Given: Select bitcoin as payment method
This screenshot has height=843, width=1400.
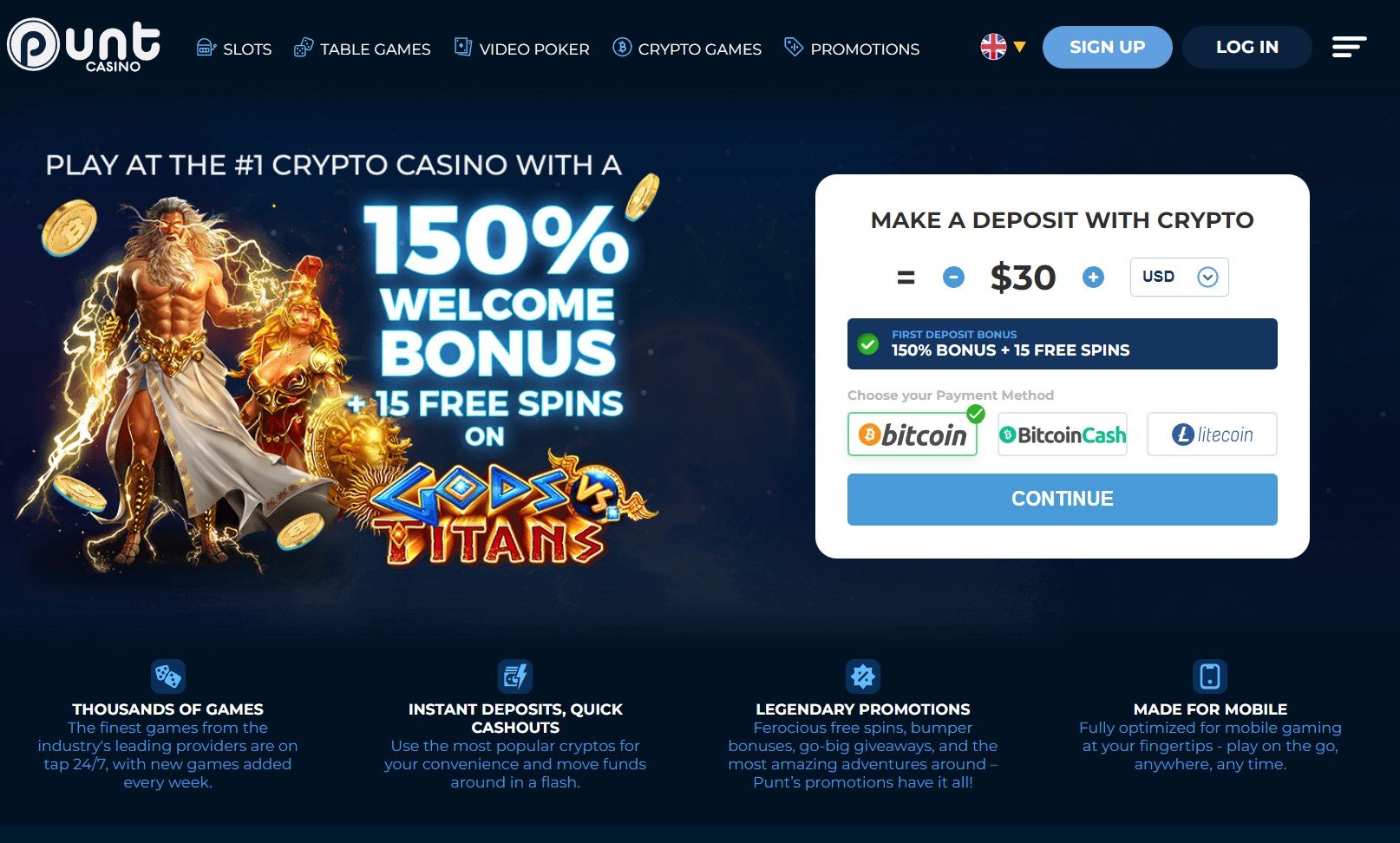Looking at the screenshot, I should [x=913, y=435].
